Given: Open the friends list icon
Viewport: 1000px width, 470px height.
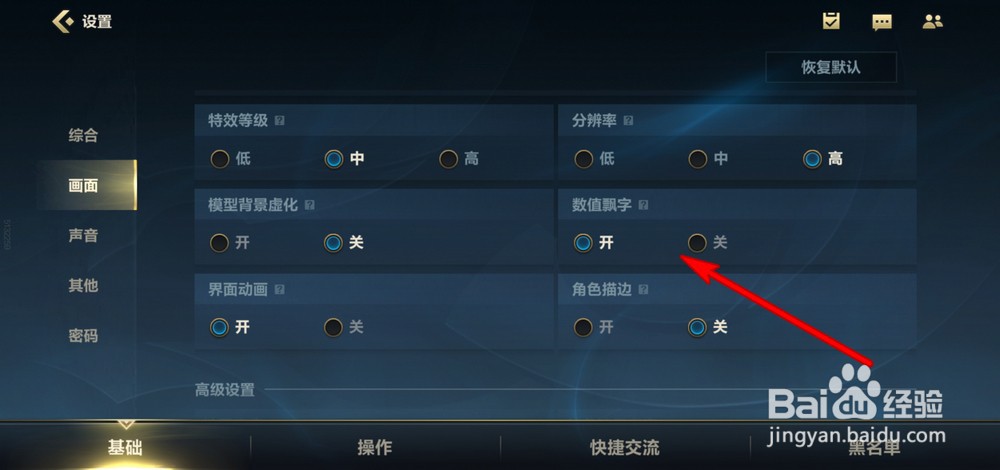Looking at the screenshot, I should pyautogui.click(x=932, y=22).
